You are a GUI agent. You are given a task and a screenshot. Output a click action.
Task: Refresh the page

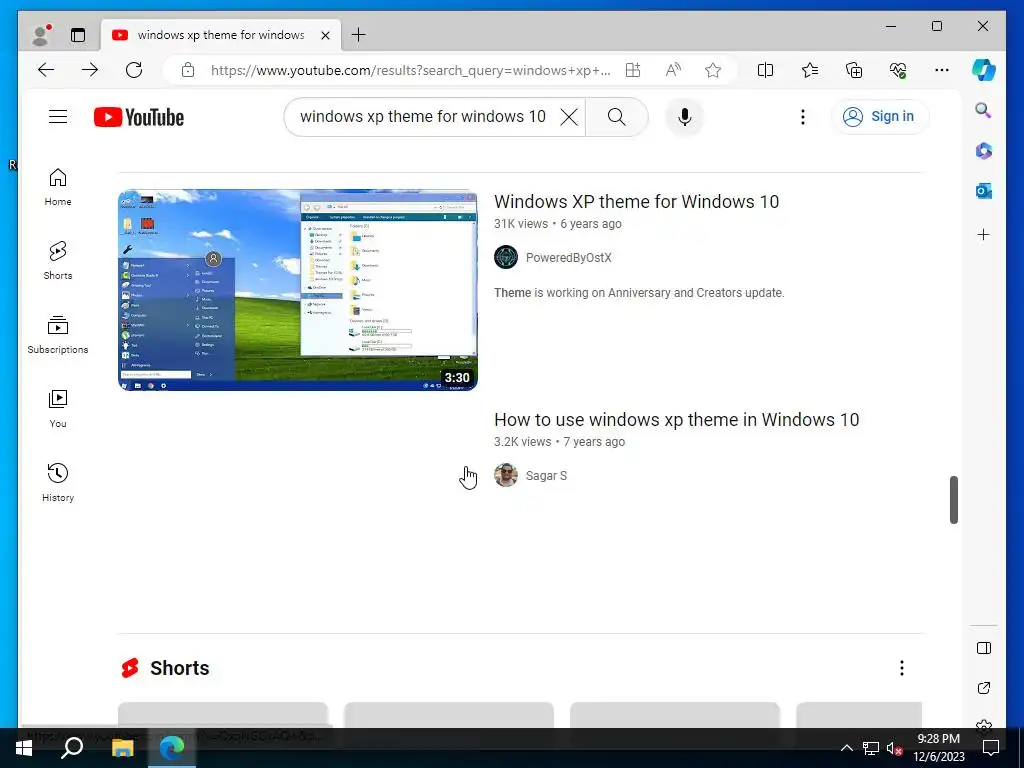click(x=134, y=70)
